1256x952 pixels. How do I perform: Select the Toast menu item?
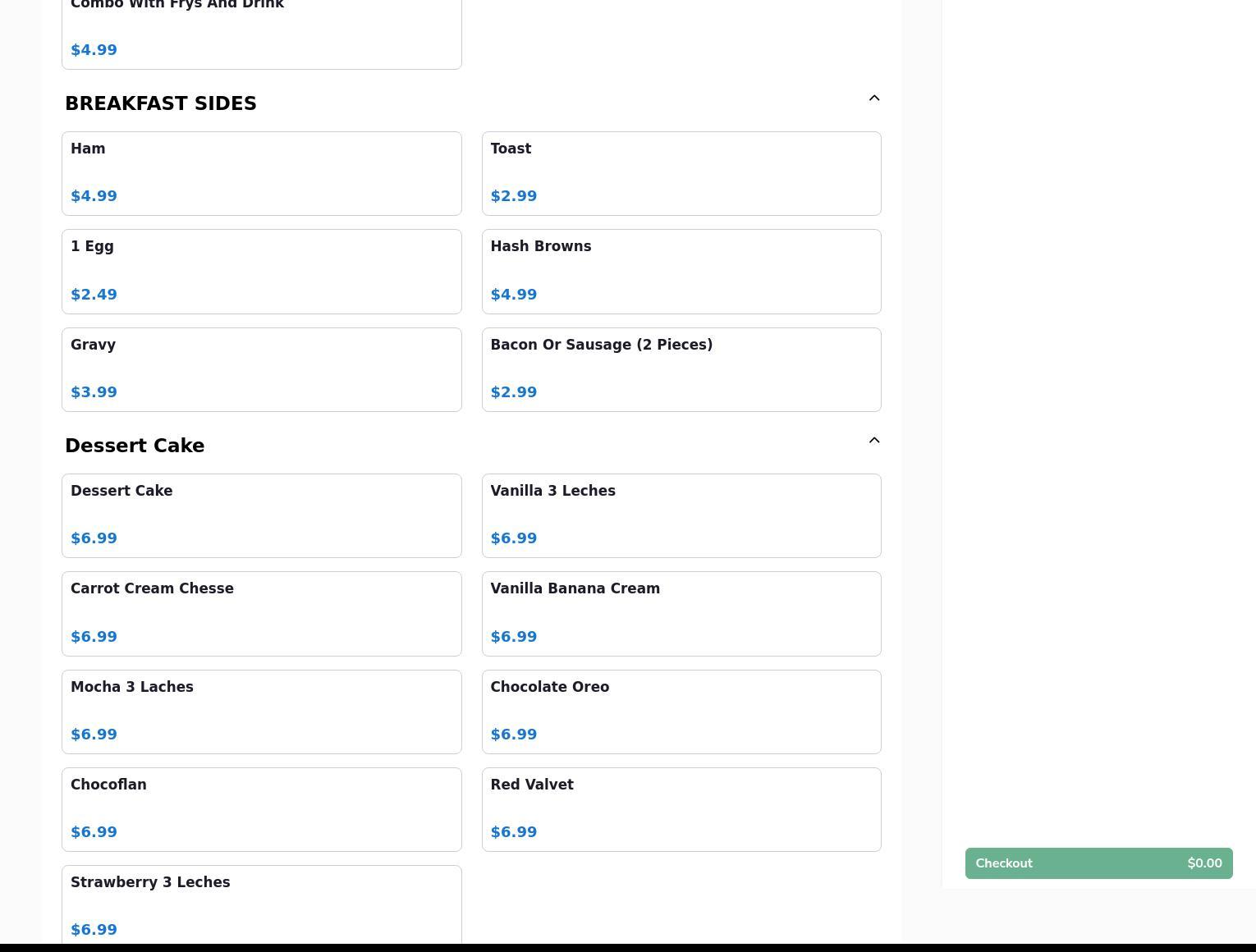tap(681, 173)
